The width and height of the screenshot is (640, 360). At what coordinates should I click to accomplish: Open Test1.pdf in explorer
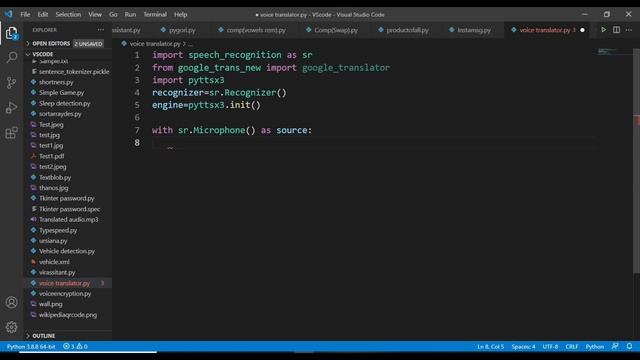pos(51,156)
